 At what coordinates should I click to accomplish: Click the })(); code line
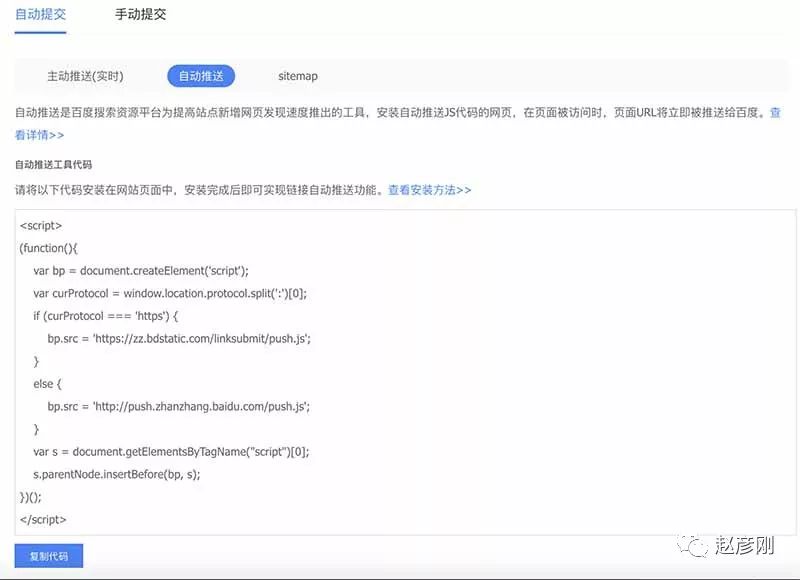pos(31,497)
